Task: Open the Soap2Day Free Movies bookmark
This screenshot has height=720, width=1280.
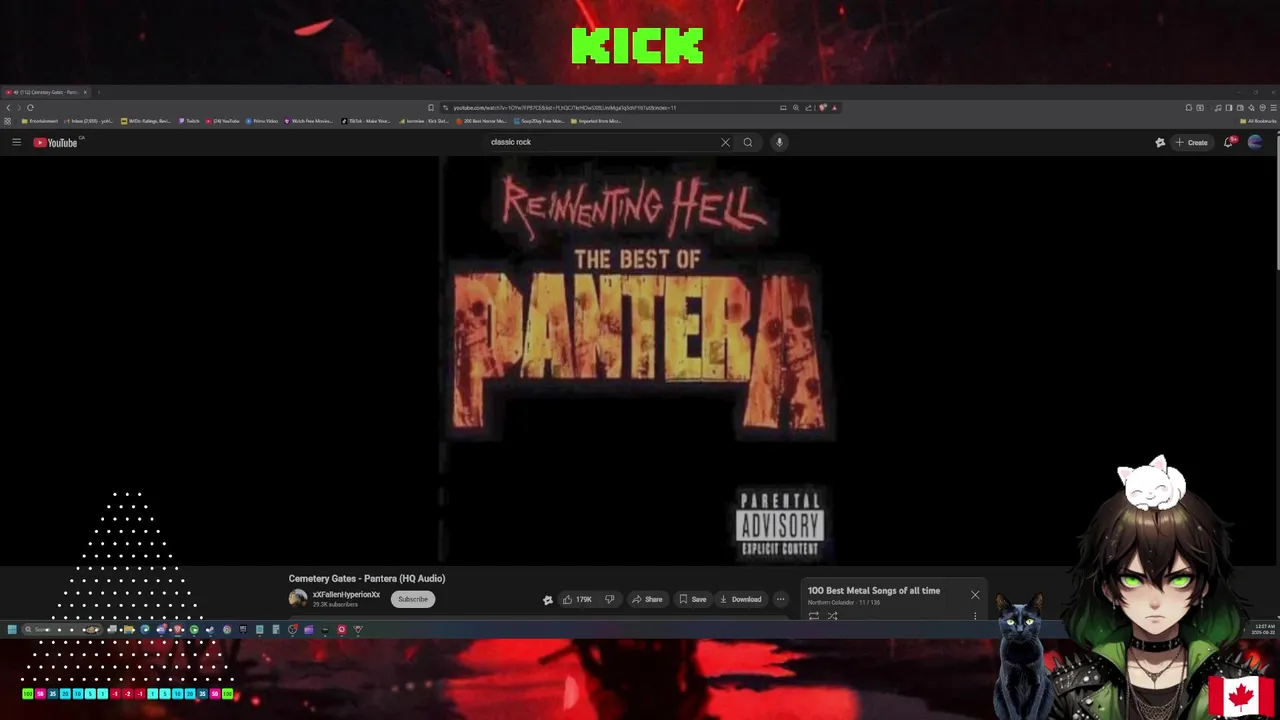Action: click(540, 121)
